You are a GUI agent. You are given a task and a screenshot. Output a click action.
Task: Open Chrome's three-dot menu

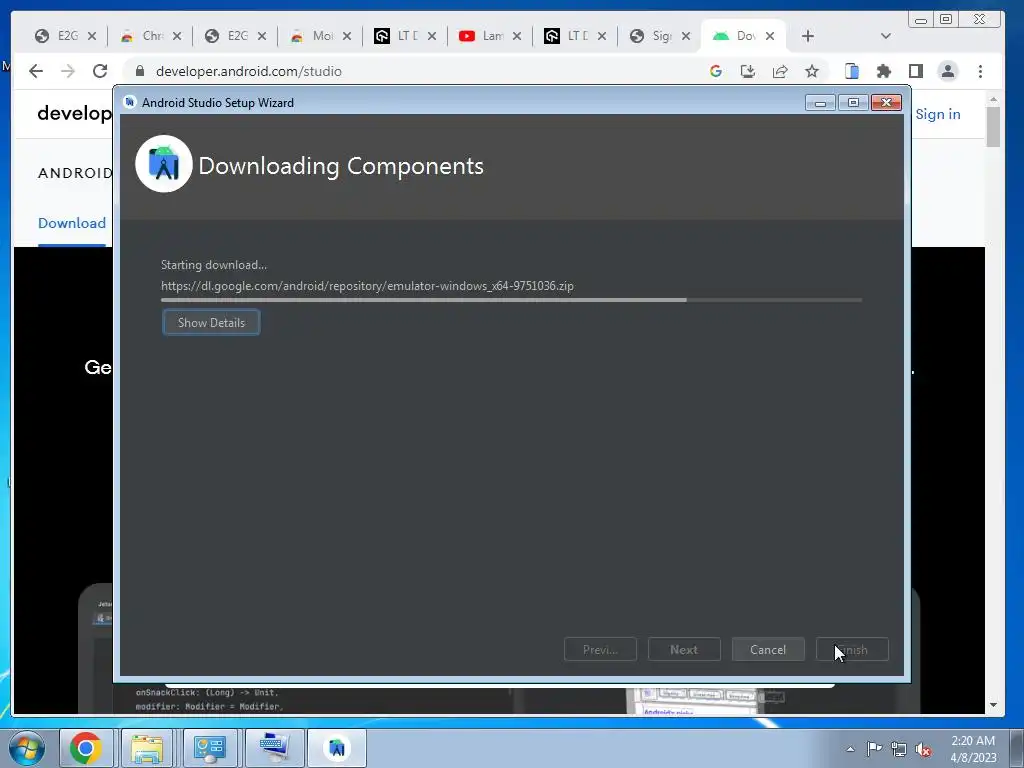click(980, 71)
